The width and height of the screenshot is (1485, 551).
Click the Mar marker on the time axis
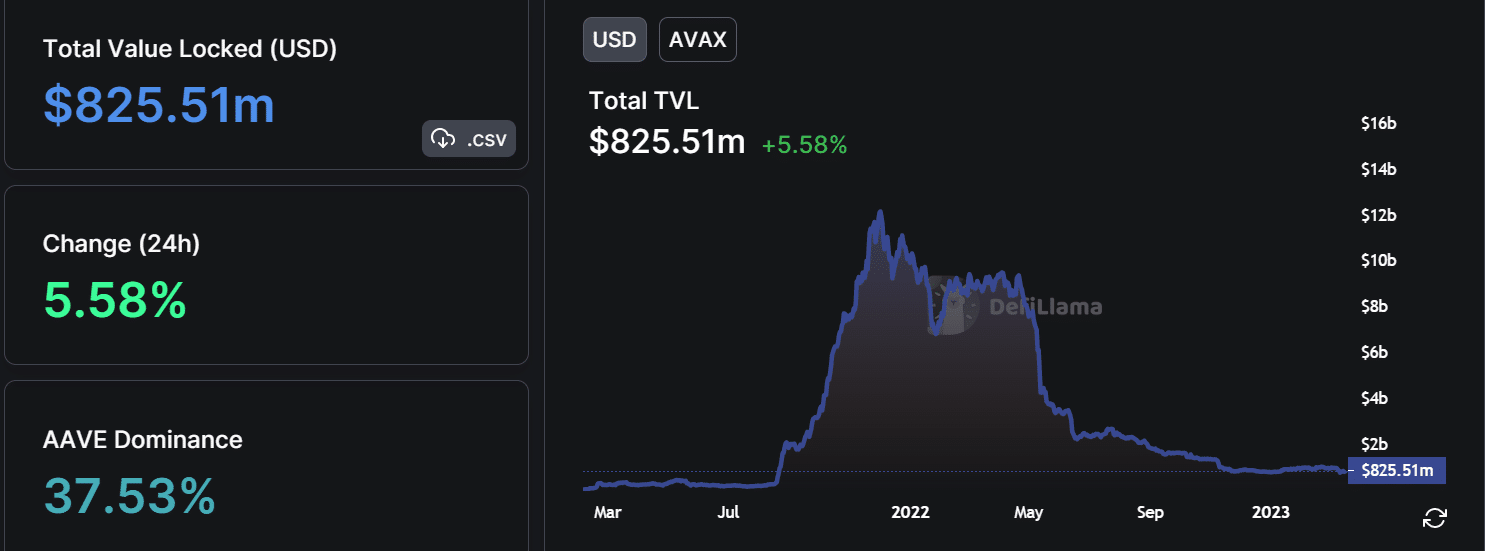(x=607, y=513)
